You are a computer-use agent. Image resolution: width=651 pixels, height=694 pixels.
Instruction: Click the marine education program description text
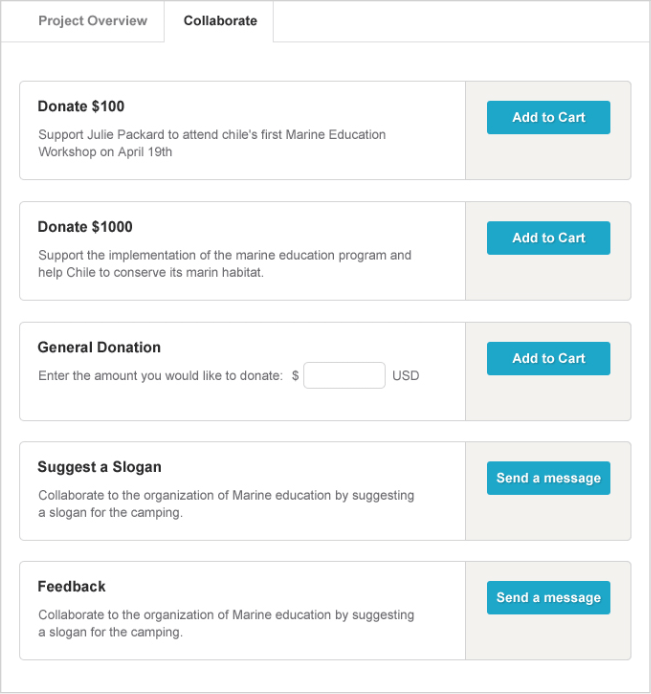(x=224, y=263)
